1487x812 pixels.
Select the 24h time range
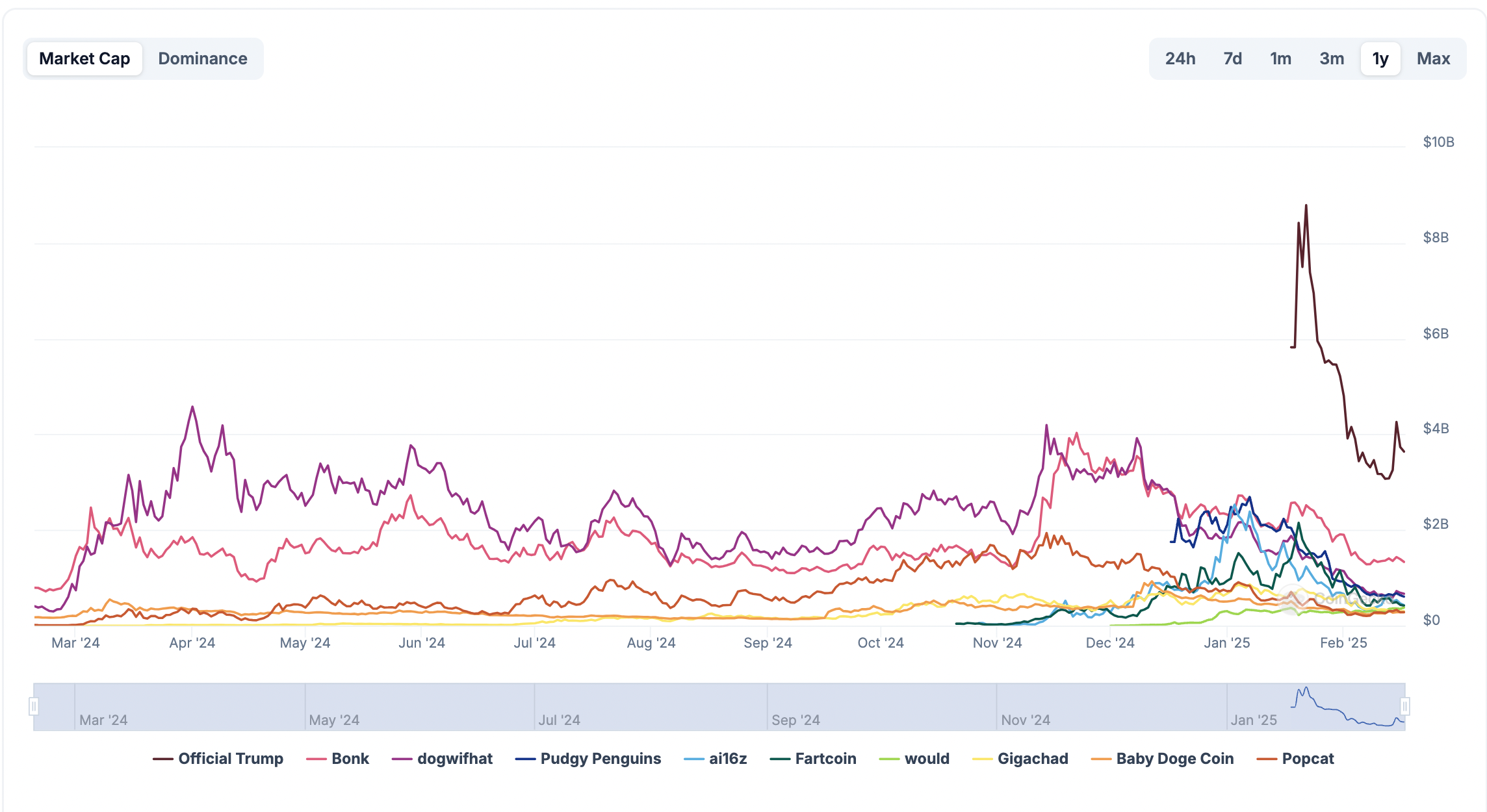point(1180,58)
